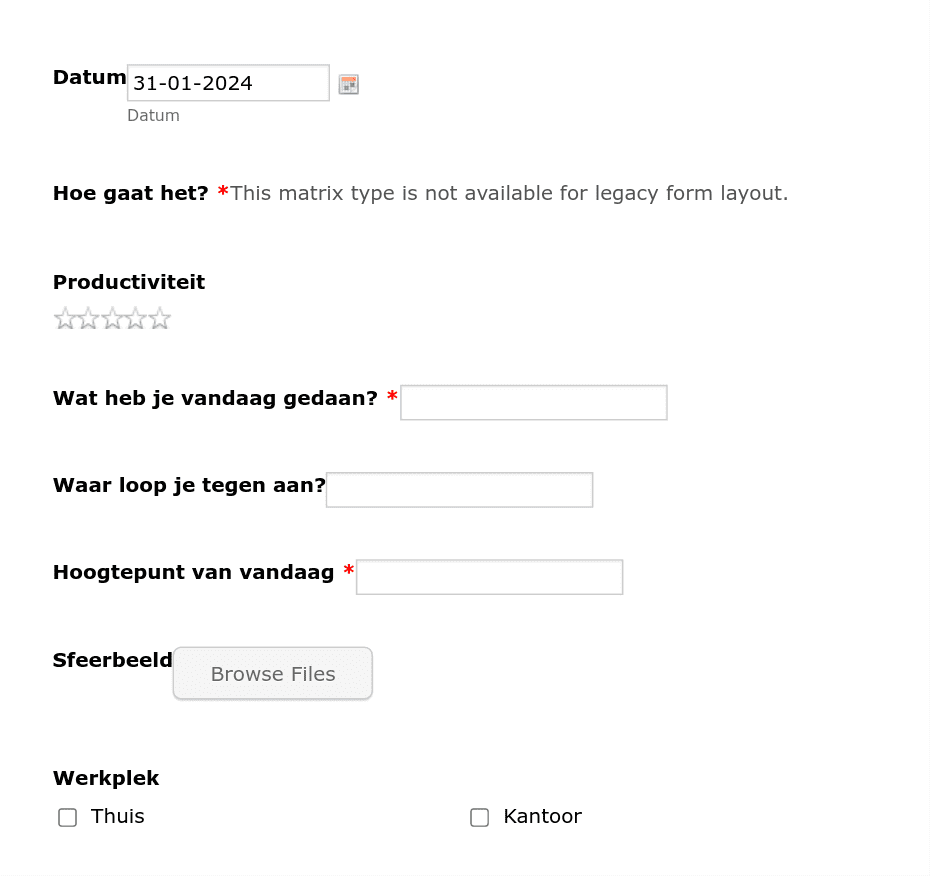This screenshot has width=930, height=876.
Task: Click the Browse Files upload button
Action: tap(273, 673)
